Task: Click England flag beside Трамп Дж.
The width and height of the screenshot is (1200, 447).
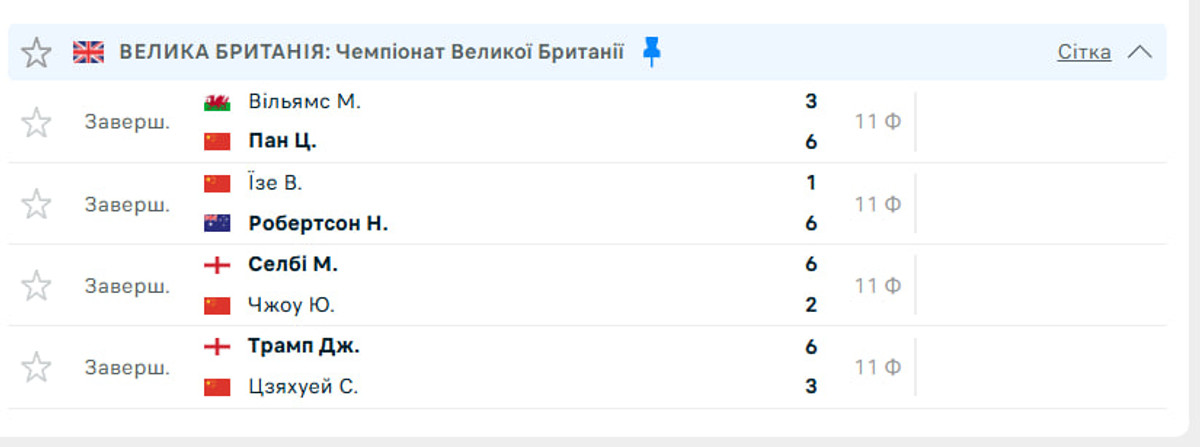Action: point(217,347)
